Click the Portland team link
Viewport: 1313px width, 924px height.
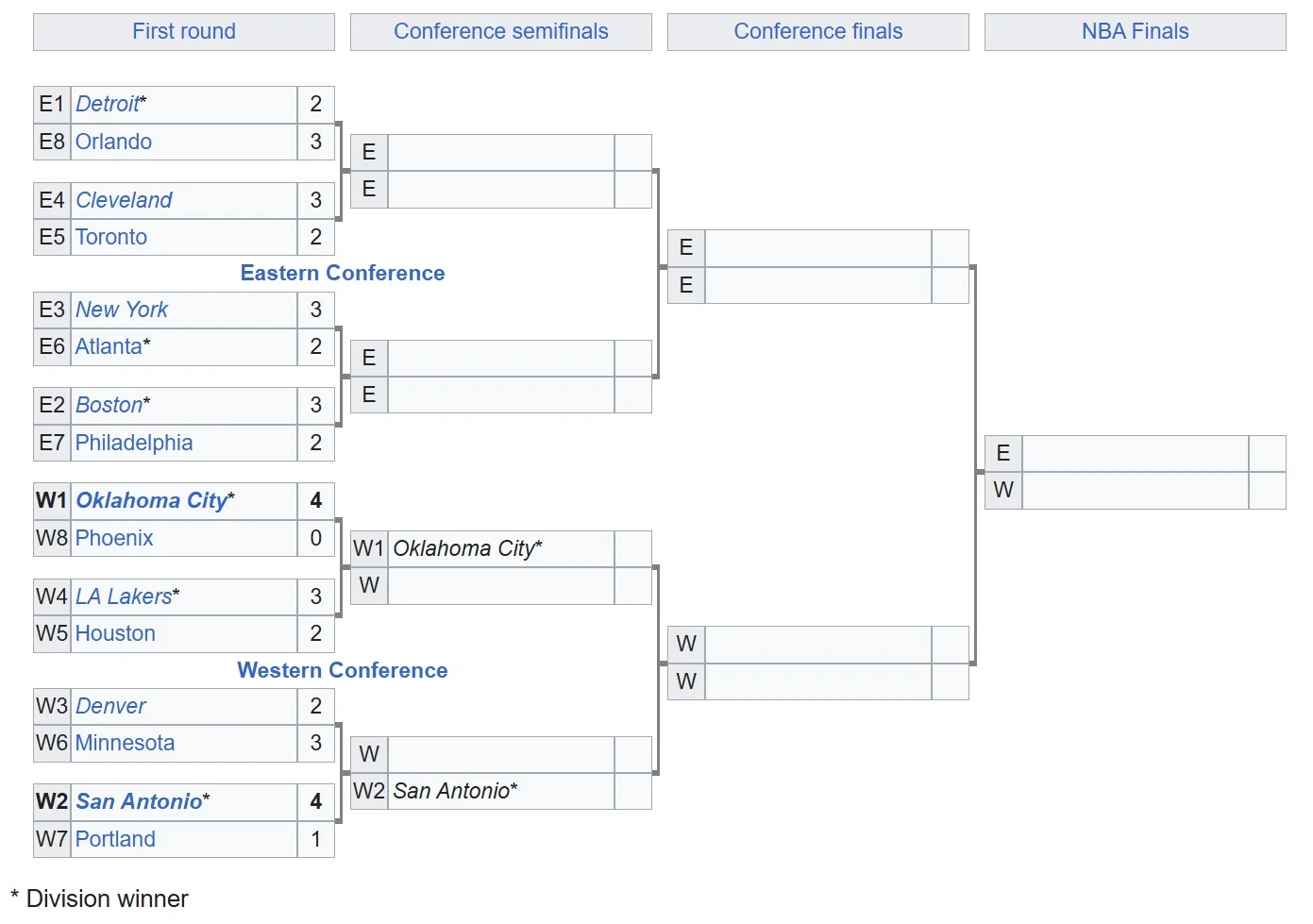coord(115,839)
